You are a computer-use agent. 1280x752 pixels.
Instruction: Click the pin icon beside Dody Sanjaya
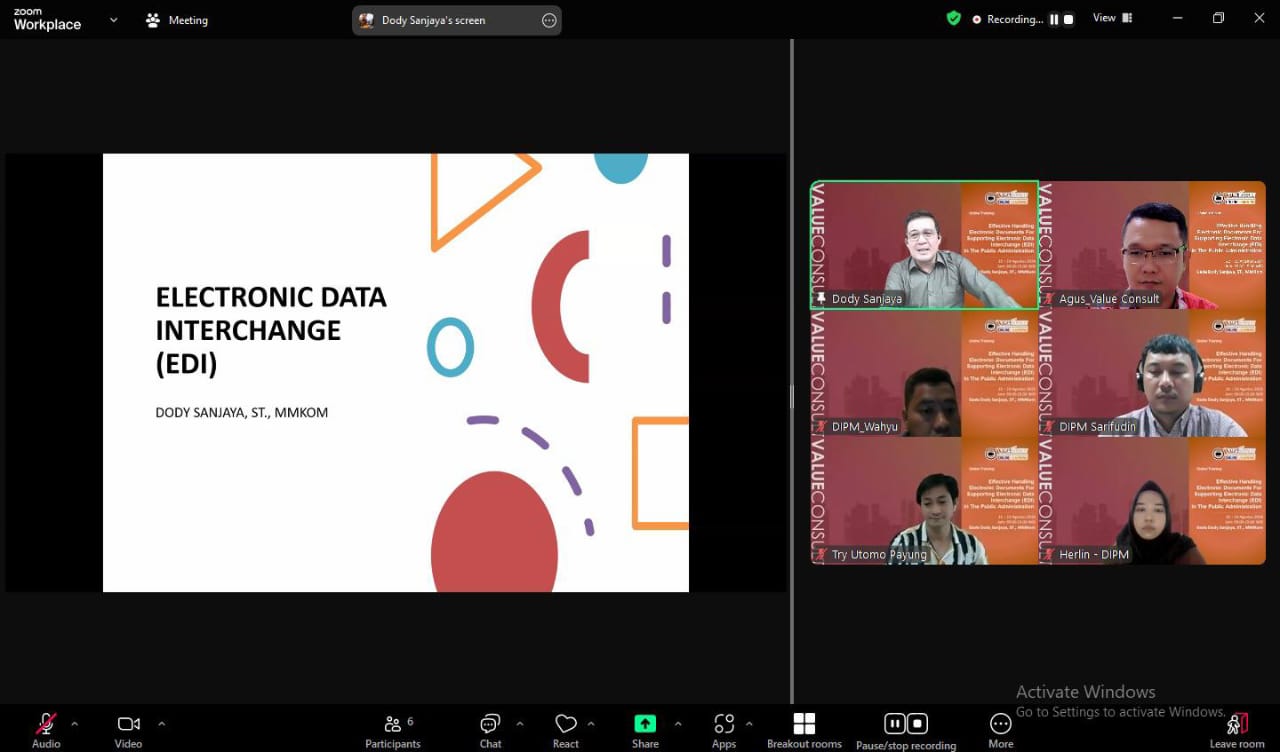821,299
